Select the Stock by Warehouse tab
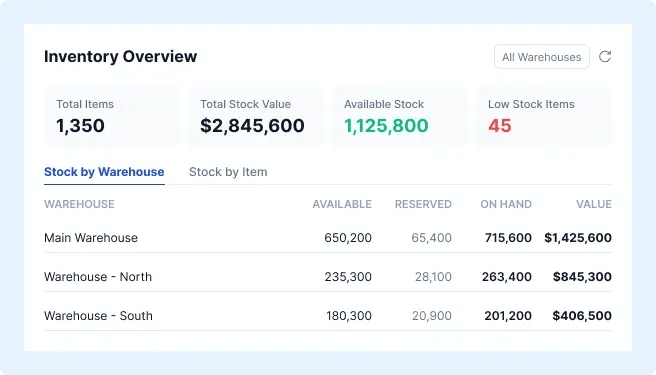This screenshot has height=375, width=656. point(104,172)
